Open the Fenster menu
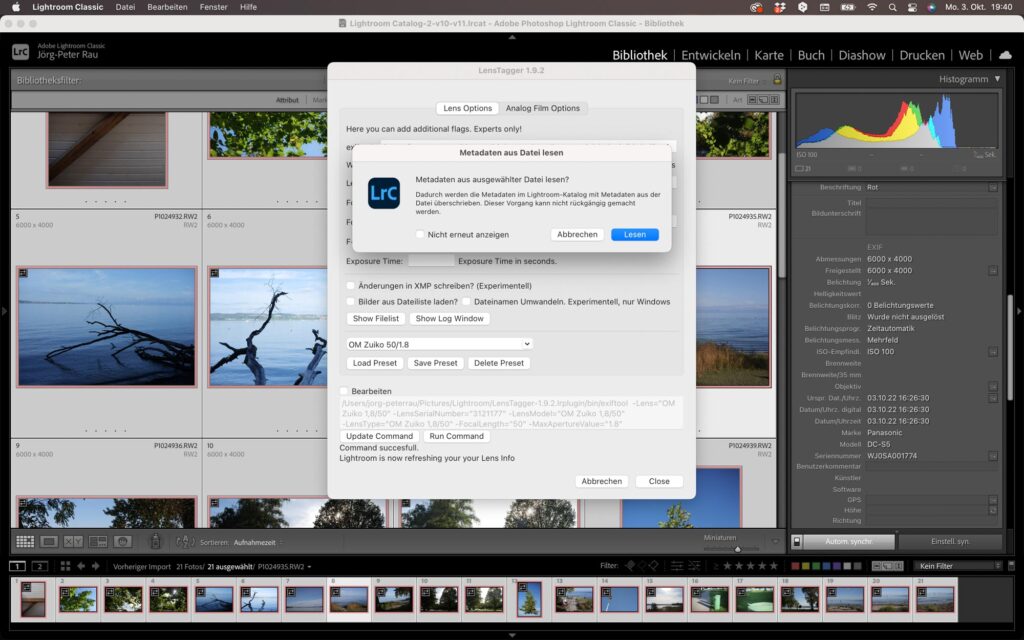 point(214,7)
